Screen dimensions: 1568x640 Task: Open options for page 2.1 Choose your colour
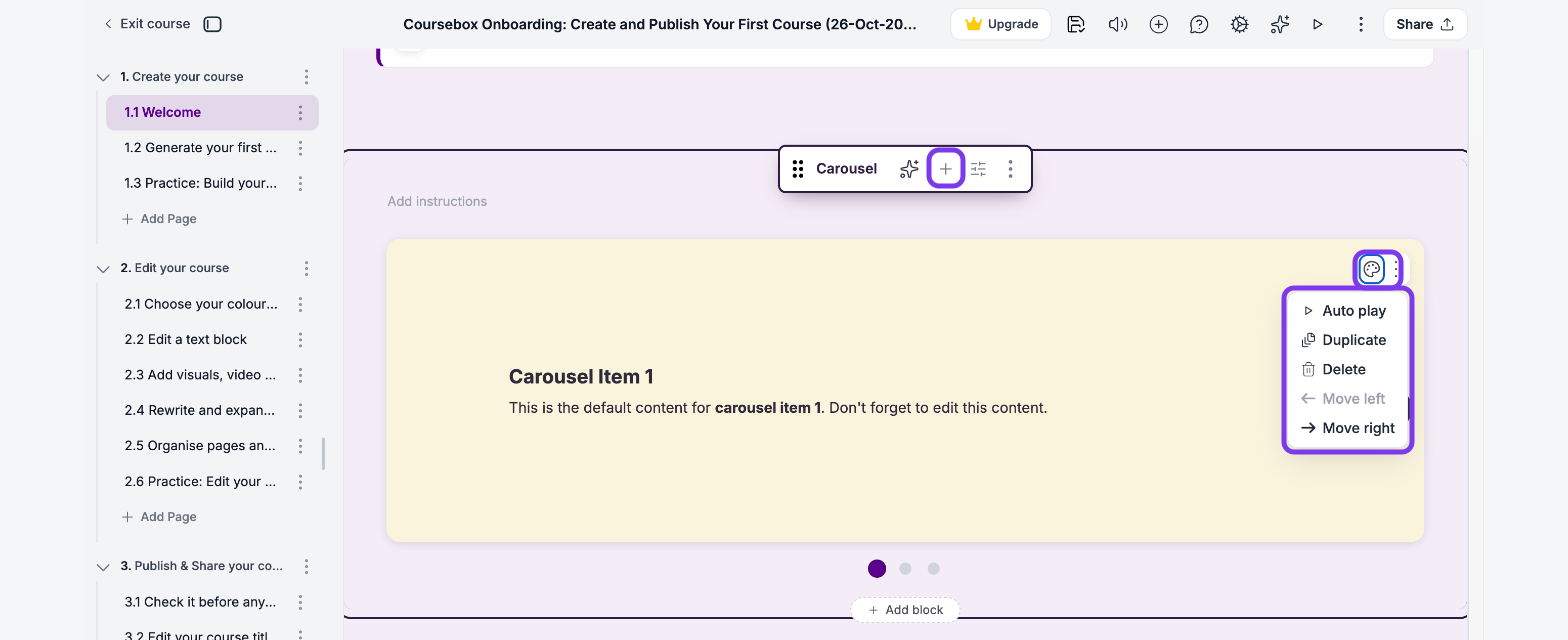(x=300, y=304)
